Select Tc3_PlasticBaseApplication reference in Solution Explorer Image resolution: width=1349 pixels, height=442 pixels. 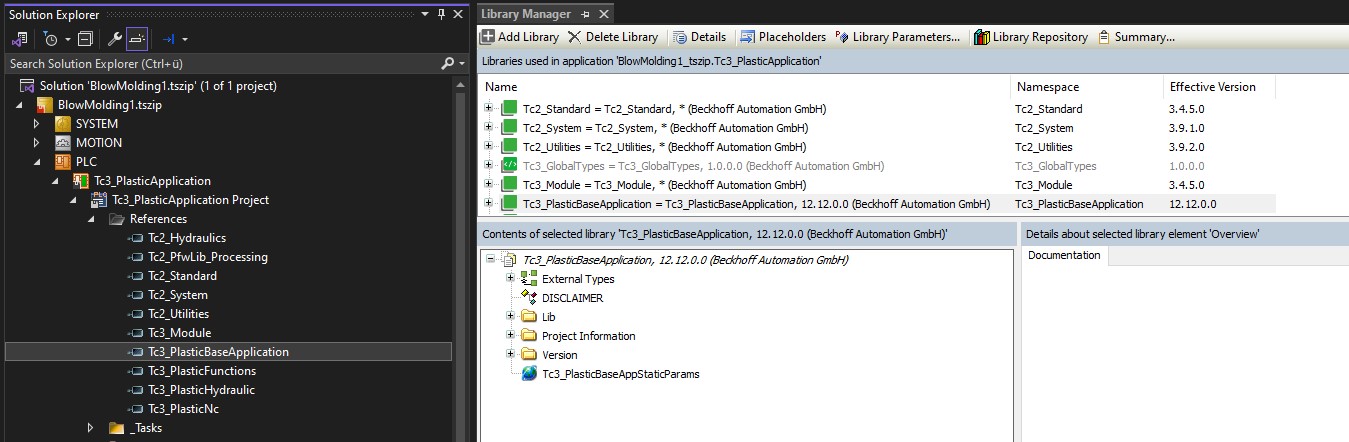pyautogui.click(x=218, y=352)
